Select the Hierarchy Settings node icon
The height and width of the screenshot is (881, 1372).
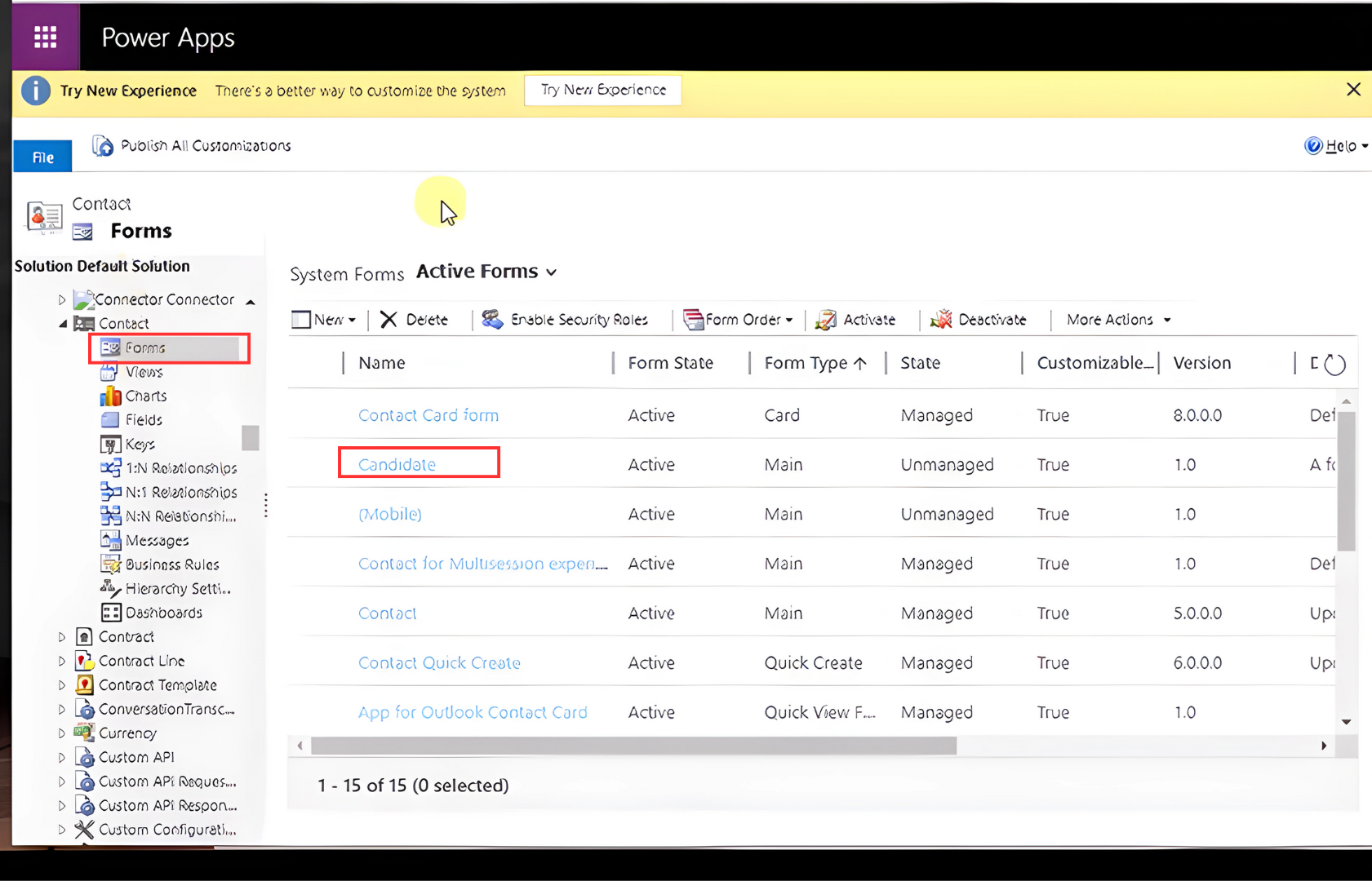point(110,588)
